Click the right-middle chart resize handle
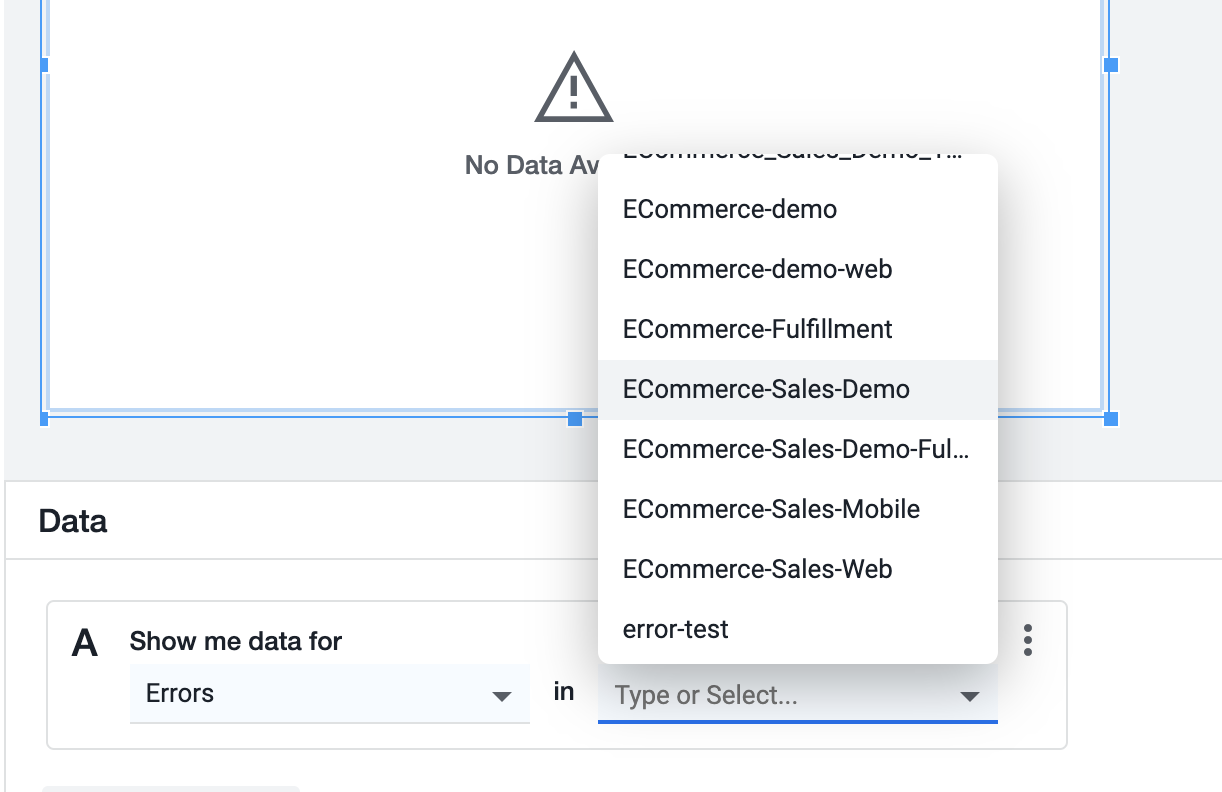The height and width of the screenshot is (792, 1222). click(1111, 65)
